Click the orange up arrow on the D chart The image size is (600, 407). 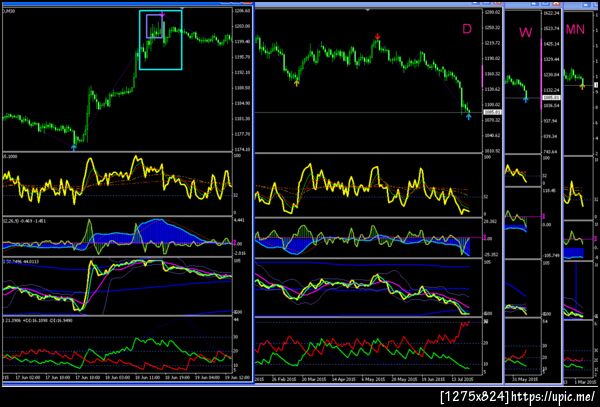coord(297,83)
